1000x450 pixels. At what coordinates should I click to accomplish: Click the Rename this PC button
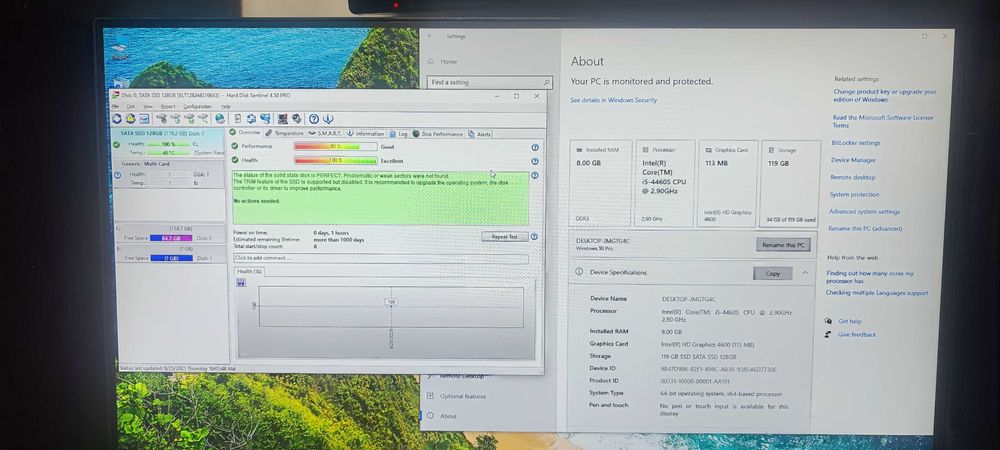[x=783, y=245]
